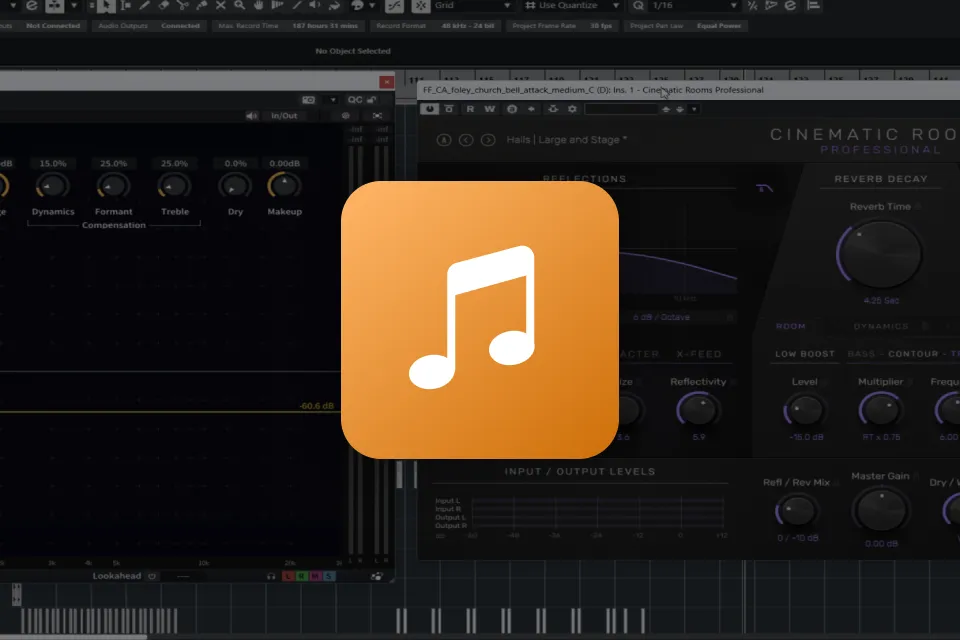
Task: Click the toolbar setup lines icon
Action: [814, 6]
